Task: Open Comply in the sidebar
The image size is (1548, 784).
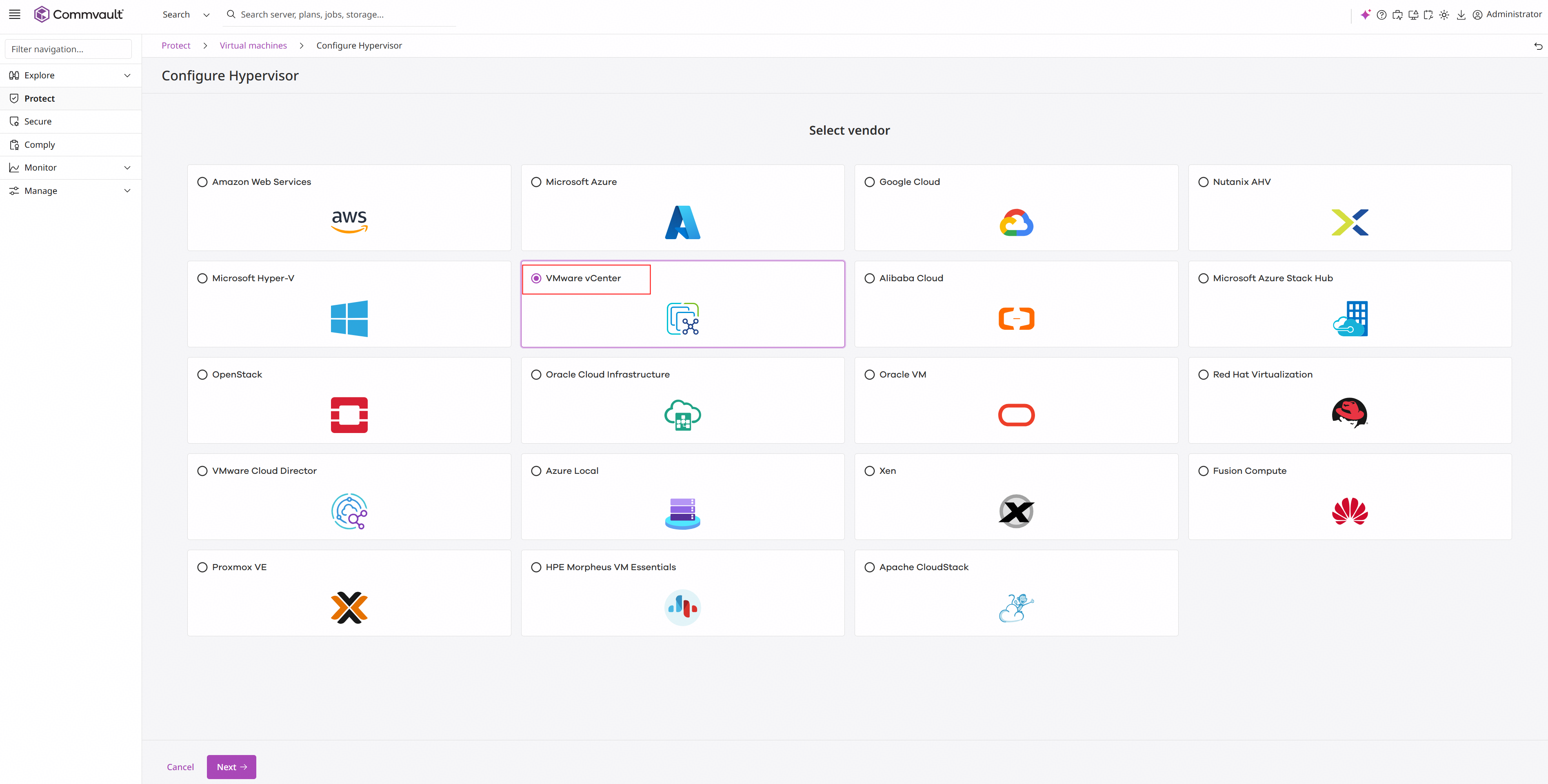Action: pyautogui.click(x=70, y=145)
